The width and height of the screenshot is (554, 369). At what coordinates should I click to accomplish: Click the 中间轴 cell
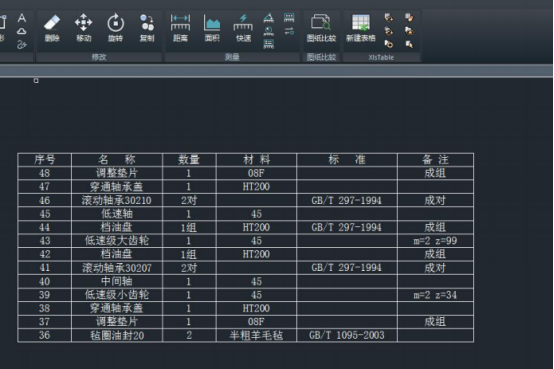117,281
